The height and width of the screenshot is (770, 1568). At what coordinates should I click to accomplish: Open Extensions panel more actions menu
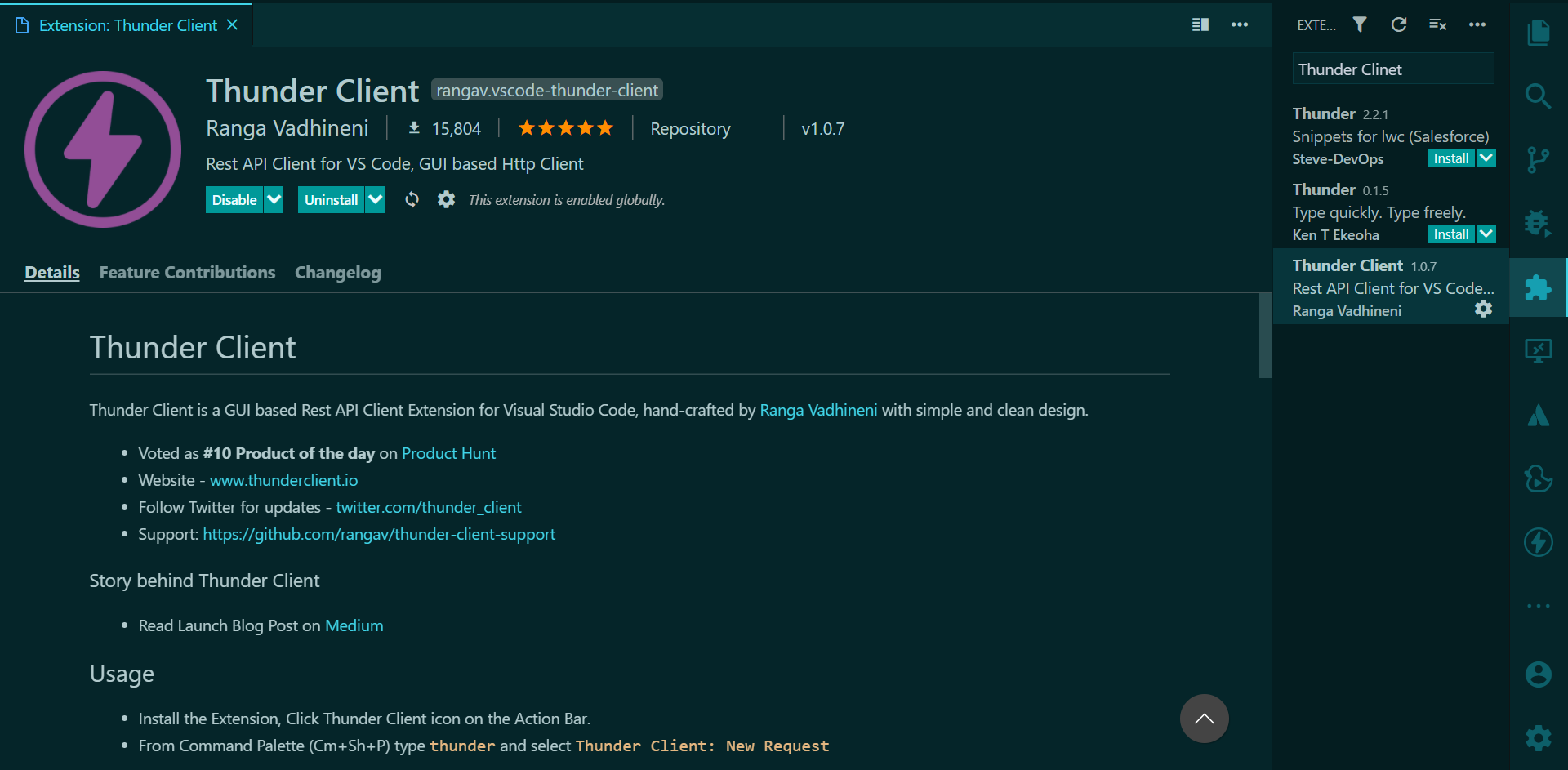pos(1477,24)
